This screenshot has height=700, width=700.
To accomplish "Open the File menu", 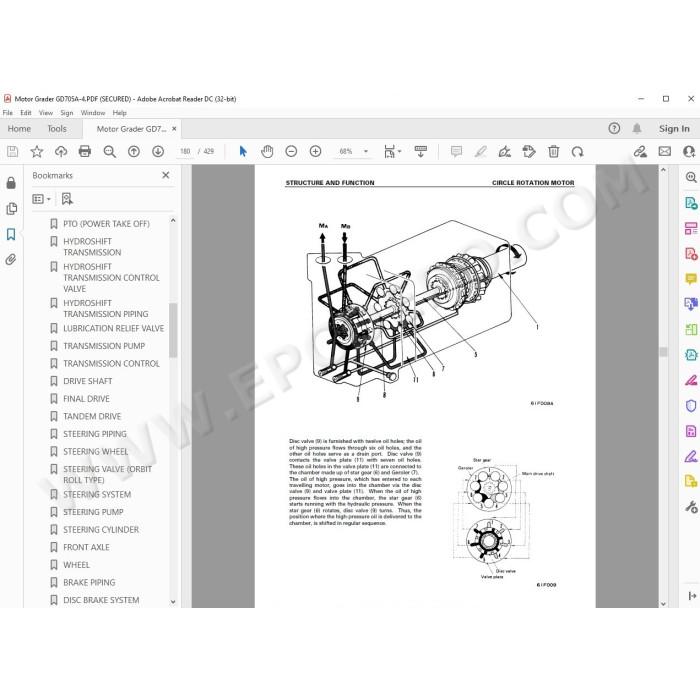I will (x=8, y=113).
